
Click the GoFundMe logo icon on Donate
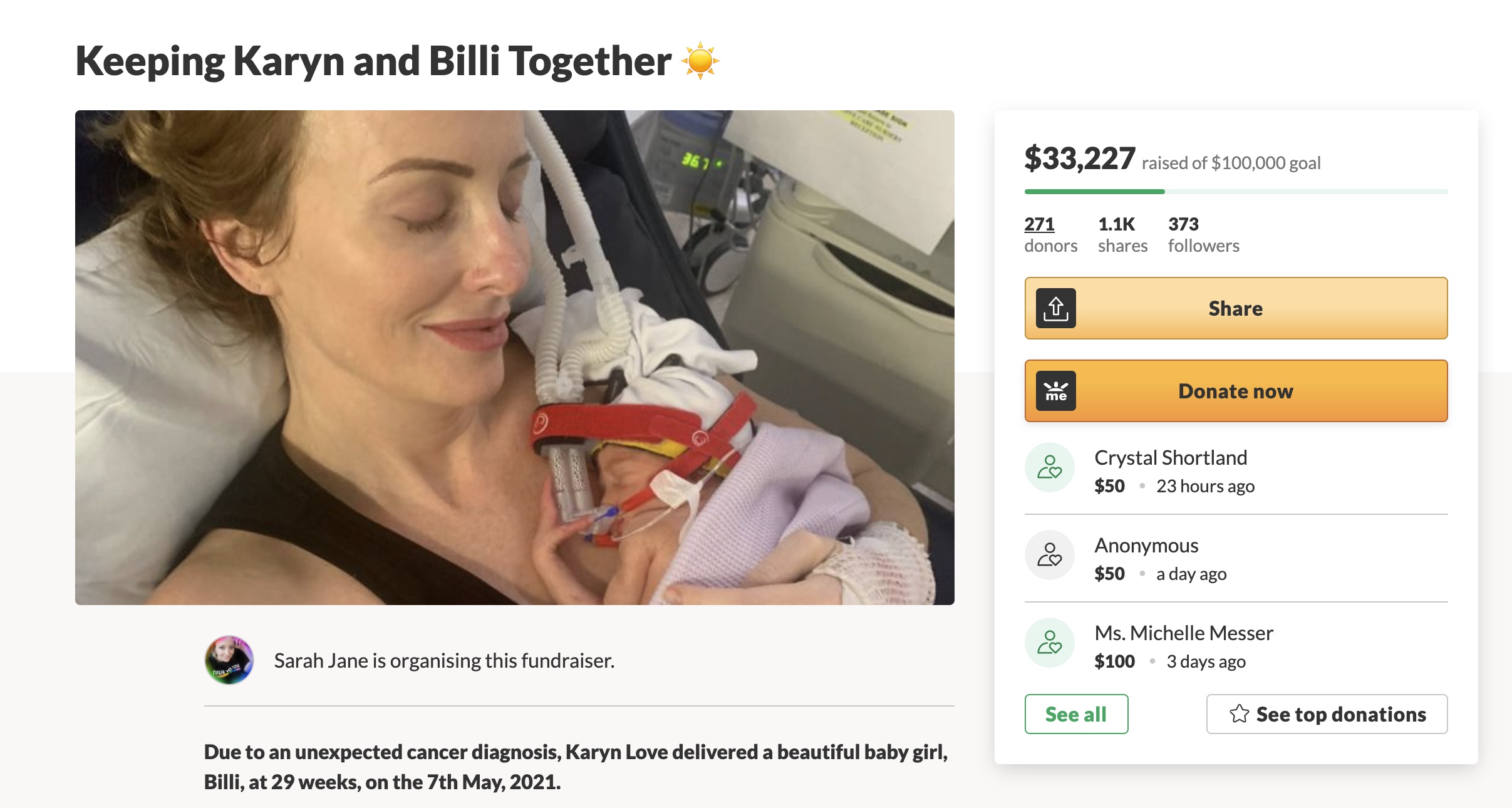coord(1055,391)
